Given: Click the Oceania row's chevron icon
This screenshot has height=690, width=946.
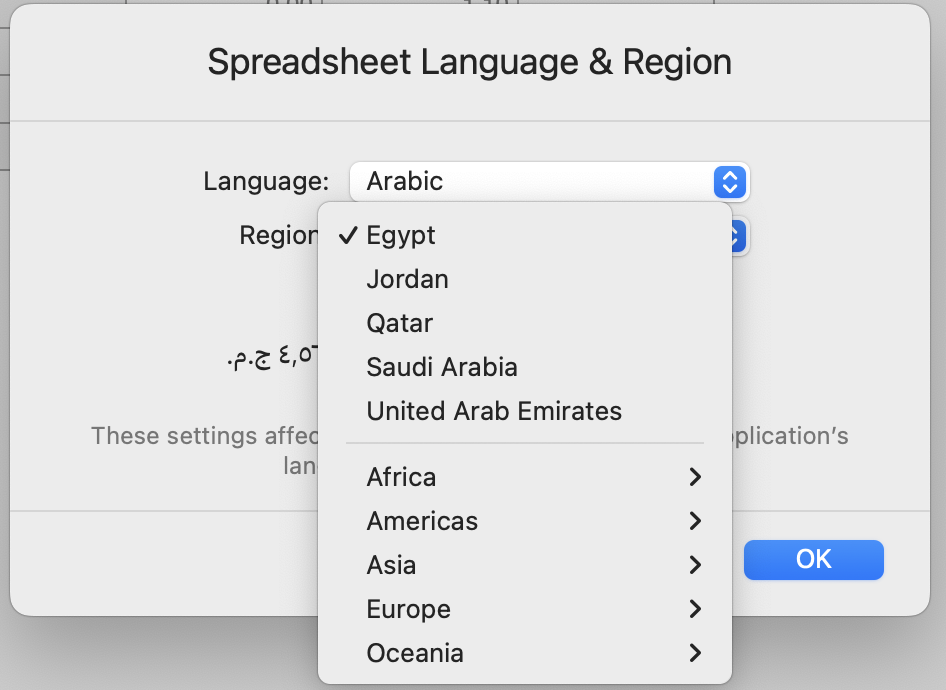Looking at the screenshot, I should point(696,653).
